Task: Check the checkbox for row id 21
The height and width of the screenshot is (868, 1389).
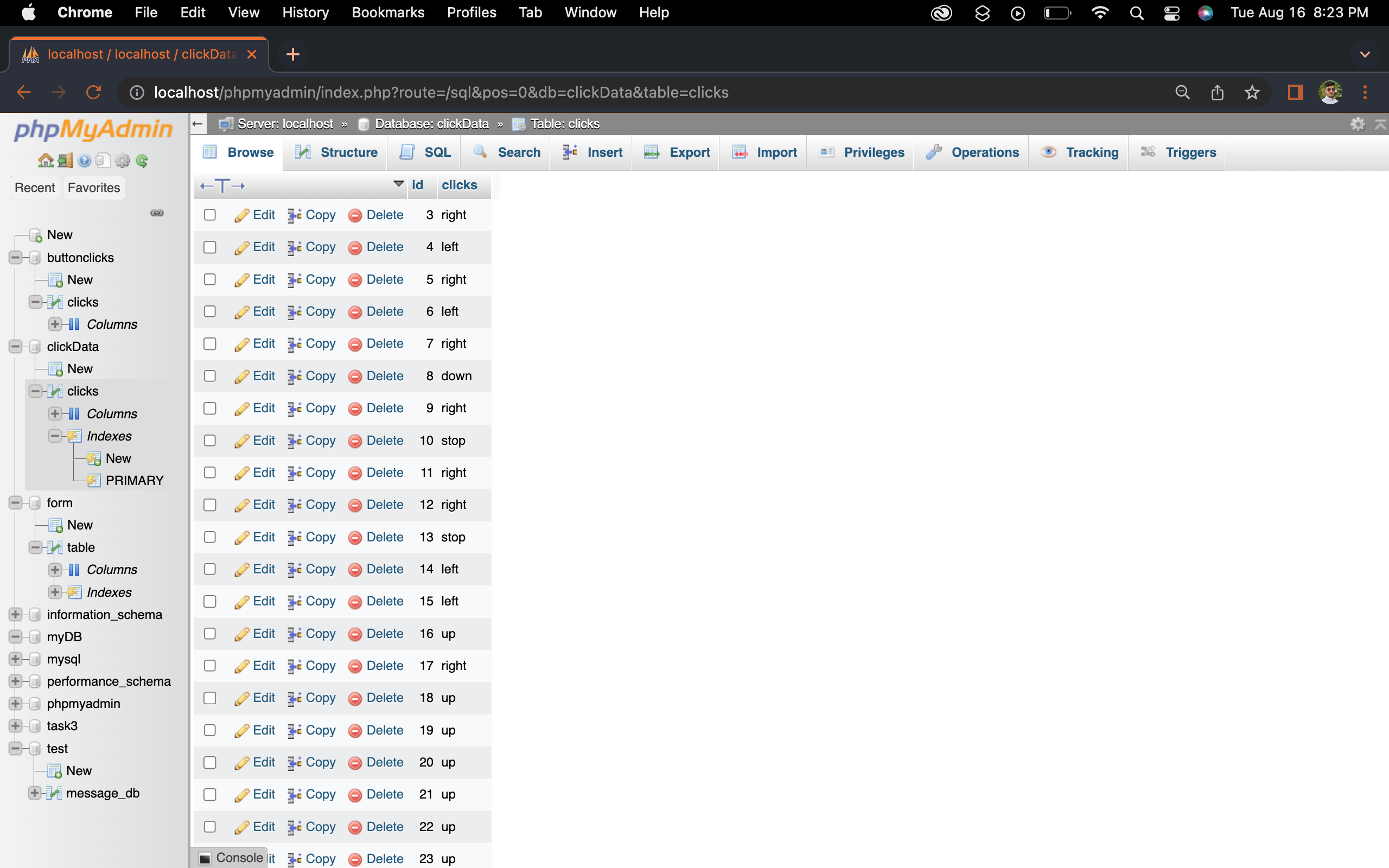Action: coord(210,795)
